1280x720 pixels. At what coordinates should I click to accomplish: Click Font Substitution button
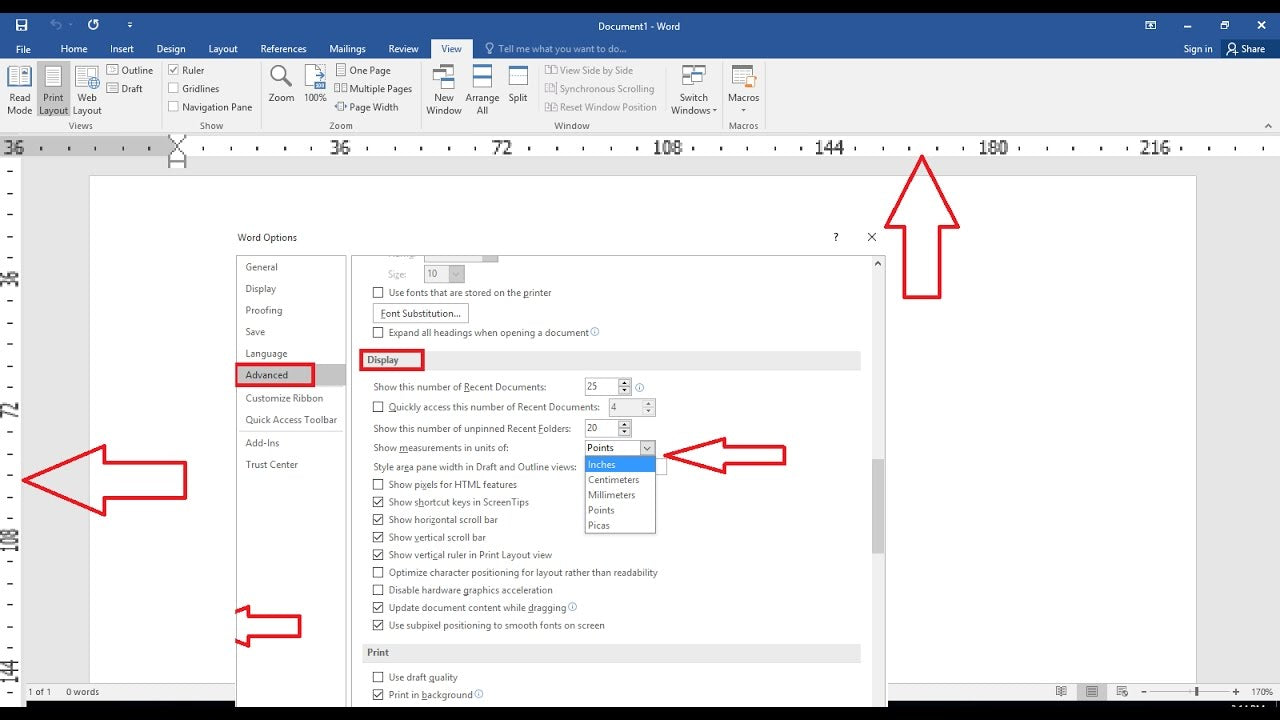(421, 313)
